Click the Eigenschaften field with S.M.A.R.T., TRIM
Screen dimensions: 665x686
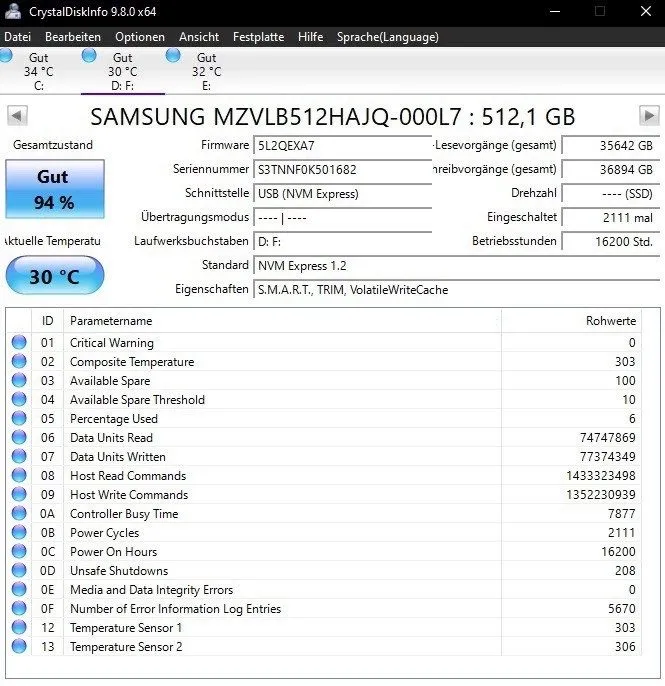click(x=456, y=290)
